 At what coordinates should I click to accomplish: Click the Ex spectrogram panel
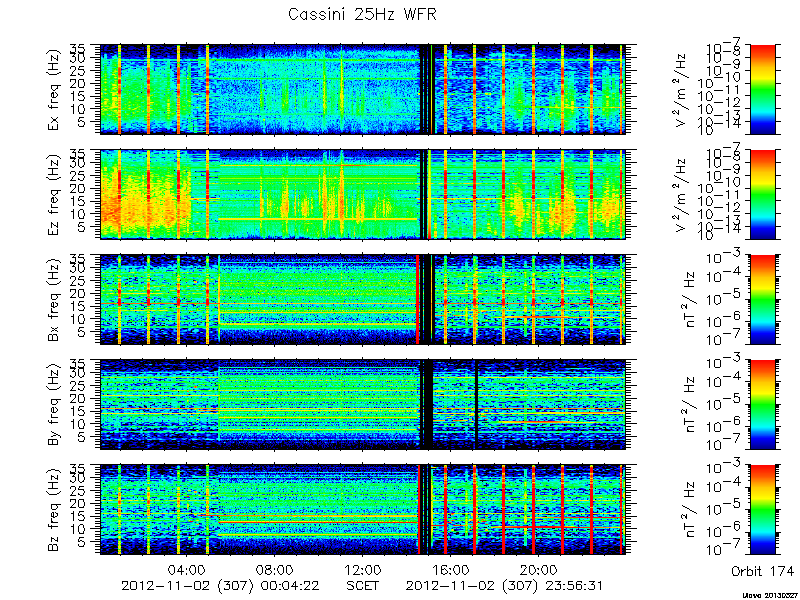(362, 89)
